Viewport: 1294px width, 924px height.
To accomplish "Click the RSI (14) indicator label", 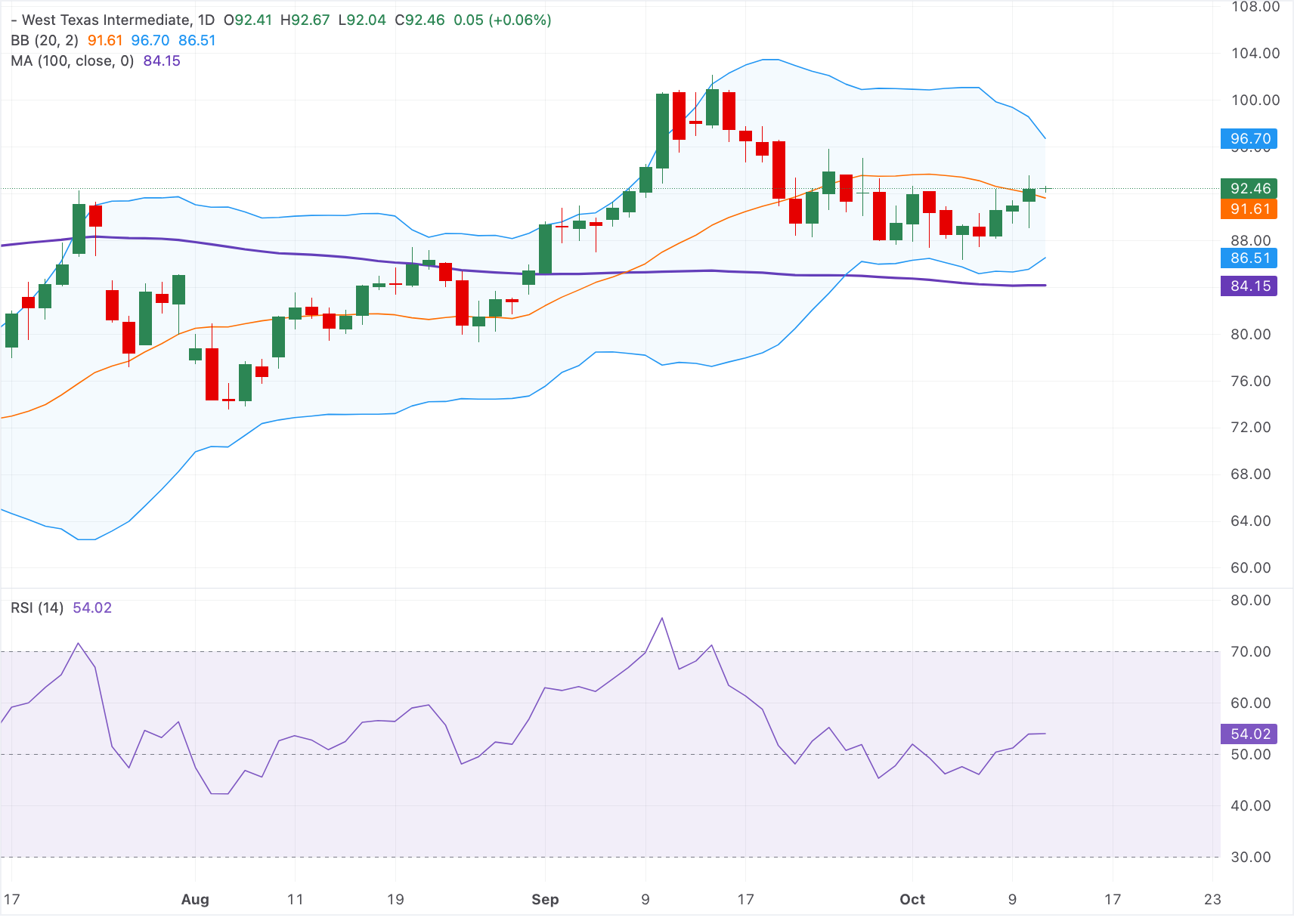I will (37, 607).
